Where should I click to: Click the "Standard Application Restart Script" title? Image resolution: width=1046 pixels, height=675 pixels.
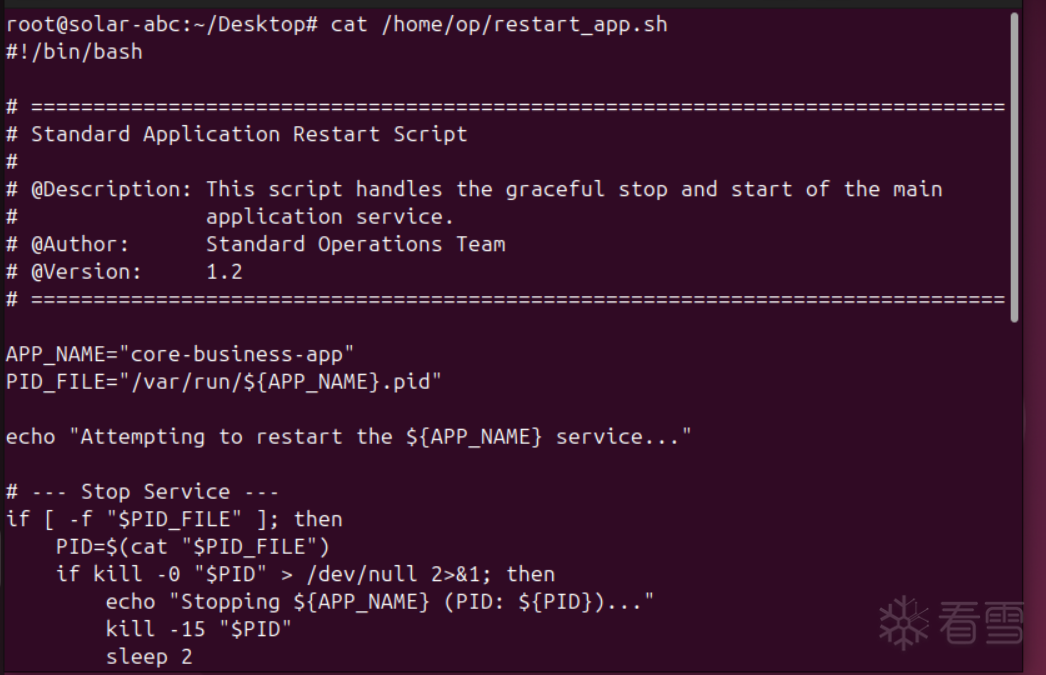(249, 134)
